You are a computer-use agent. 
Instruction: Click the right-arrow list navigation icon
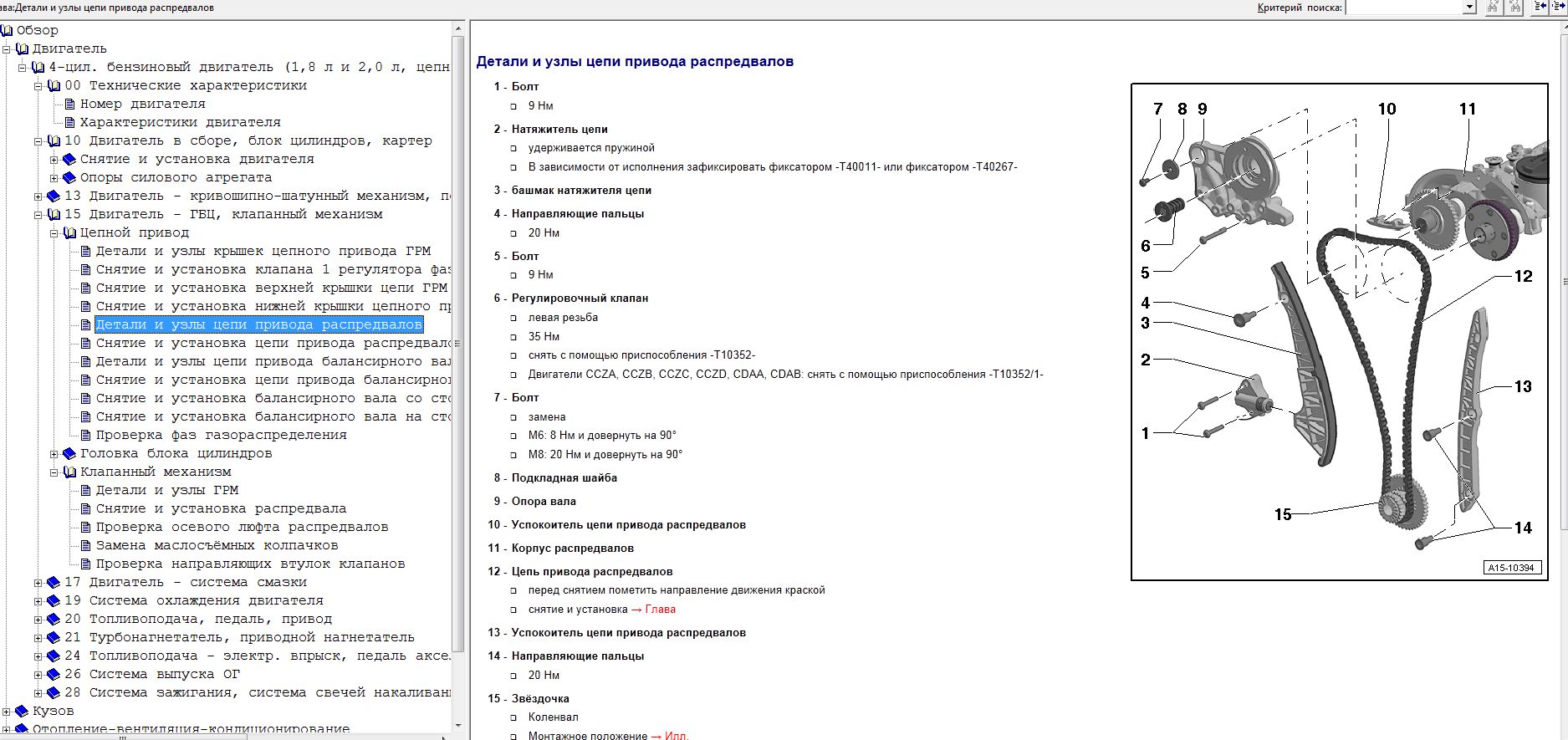(x=1560, y=8)
